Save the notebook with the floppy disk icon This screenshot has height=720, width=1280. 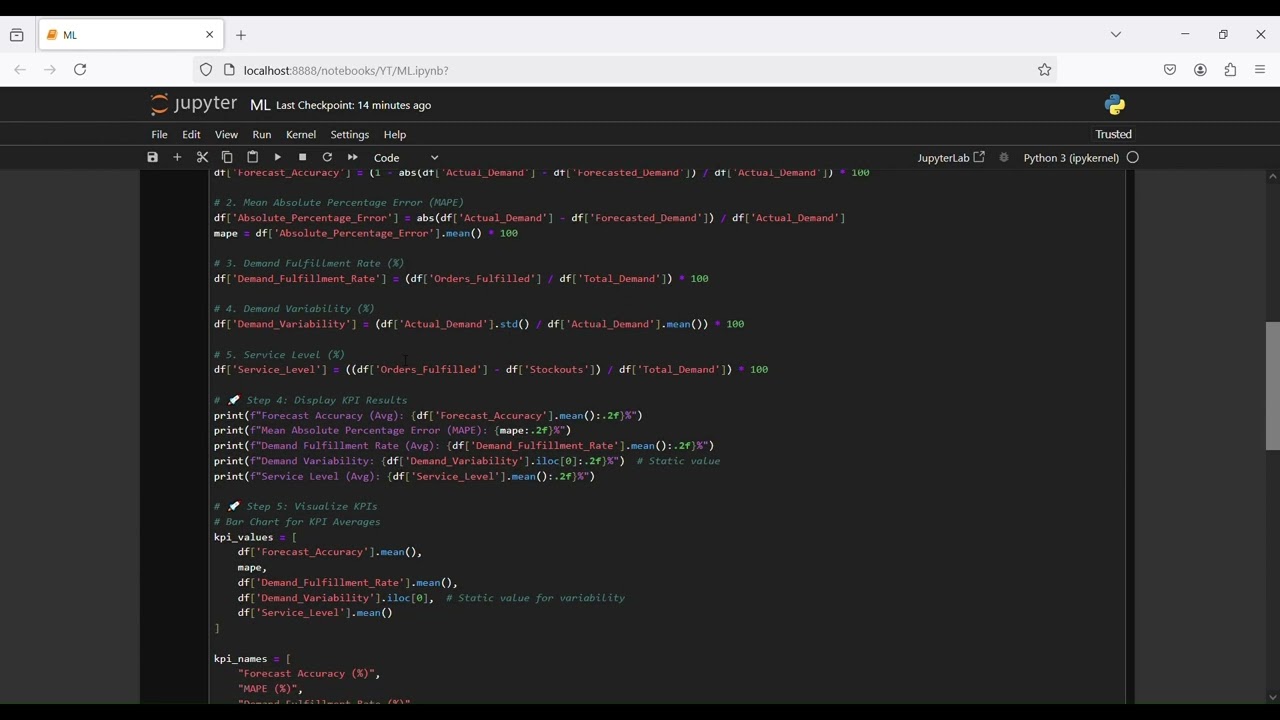click(x=153, y=158)
